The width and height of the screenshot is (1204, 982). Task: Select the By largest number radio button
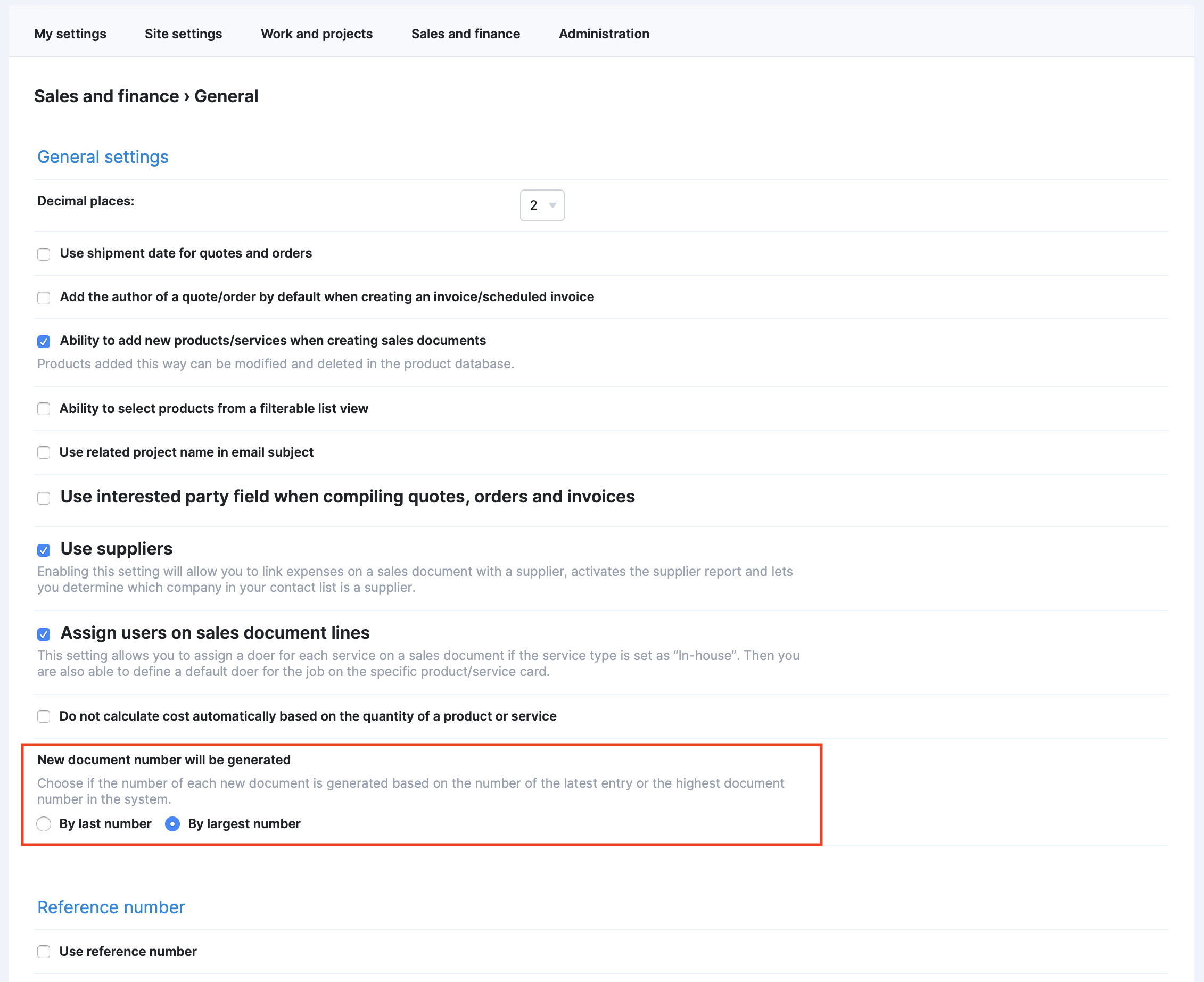(x=172, y=823)
